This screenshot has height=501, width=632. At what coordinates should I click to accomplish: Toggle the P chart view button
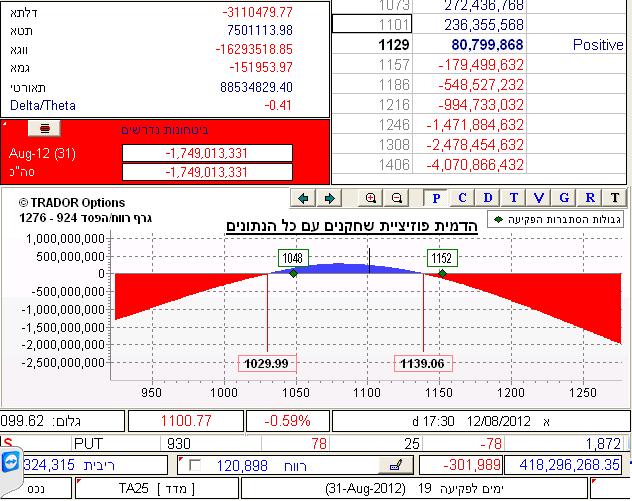(437, 198)
